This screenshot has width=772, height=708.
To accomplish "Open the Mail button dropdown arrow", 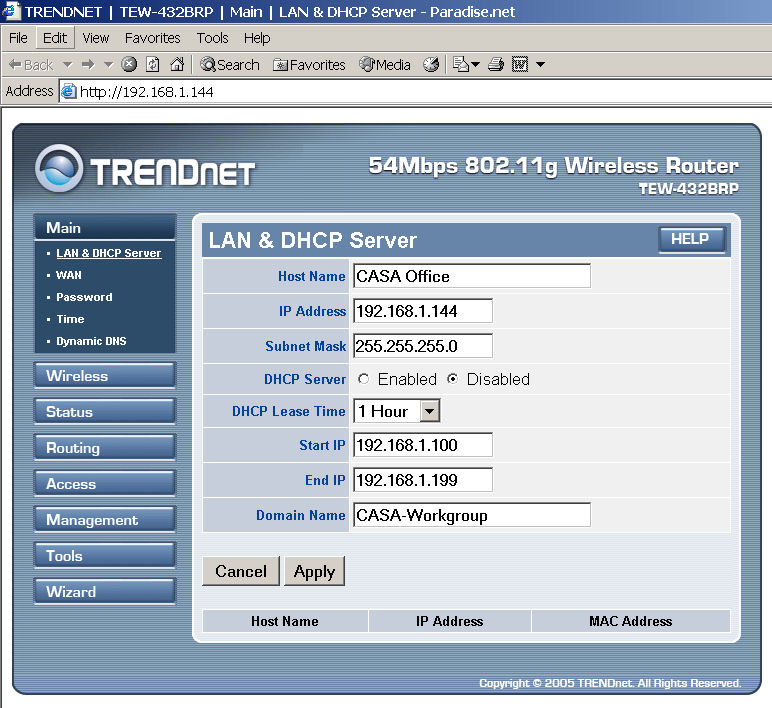I will pos(475,64).
